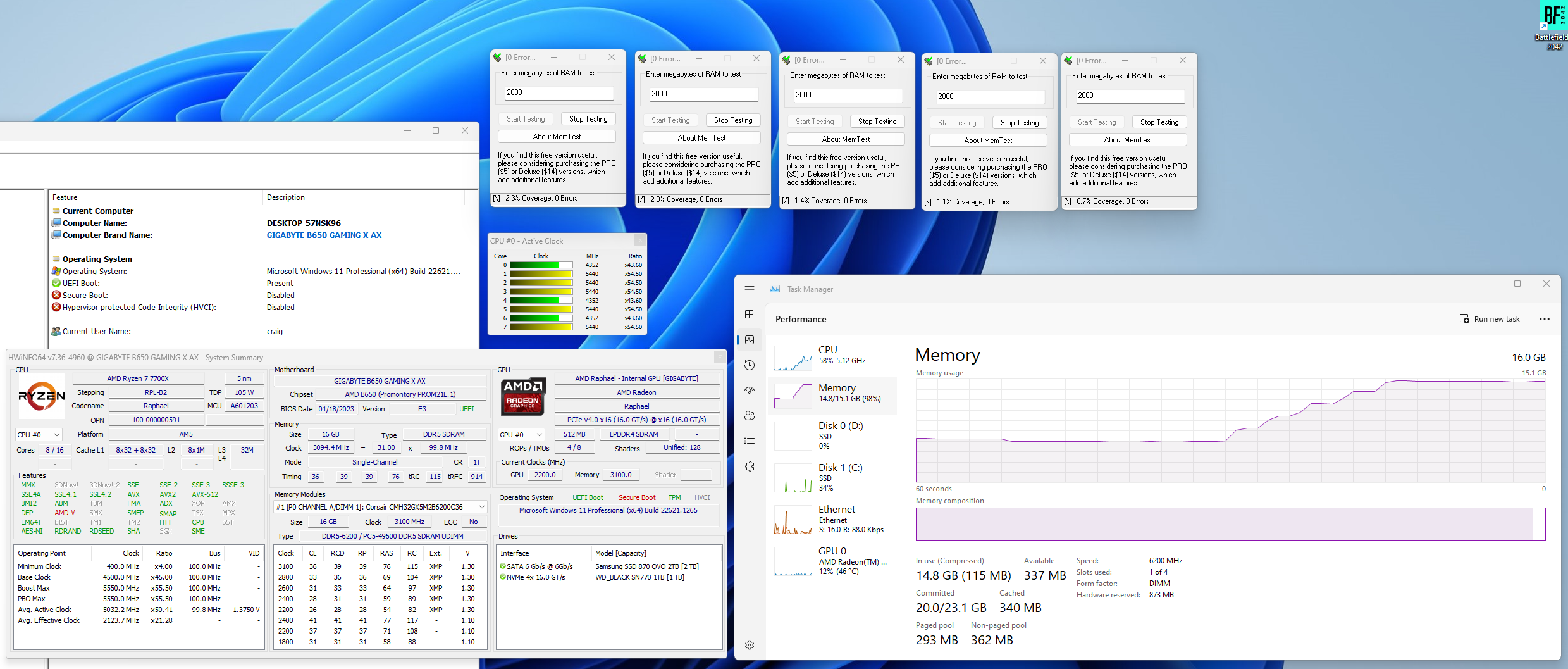Click the DESKTOP-57NSK96 computer name value

click(304, 223)
